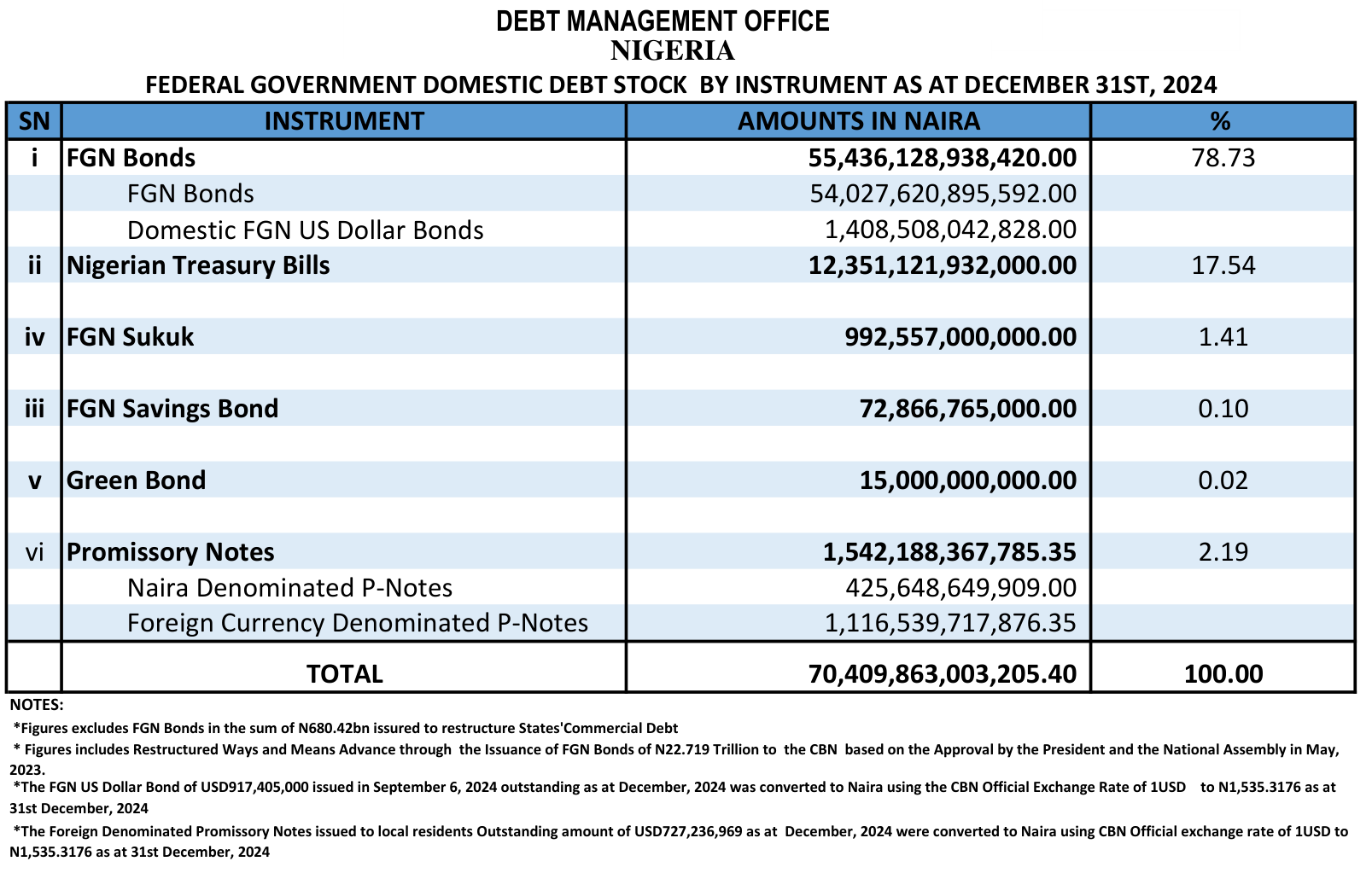This screenshot has height=873, width=1372.
Task: Click the amount 1,116,539,717,876.35
Action: coord(951,623)
